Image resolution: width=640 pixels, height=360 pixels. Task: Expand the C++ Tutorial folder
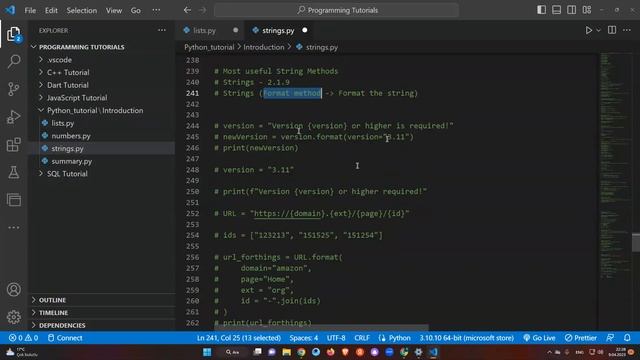click(x=101, y=72)
